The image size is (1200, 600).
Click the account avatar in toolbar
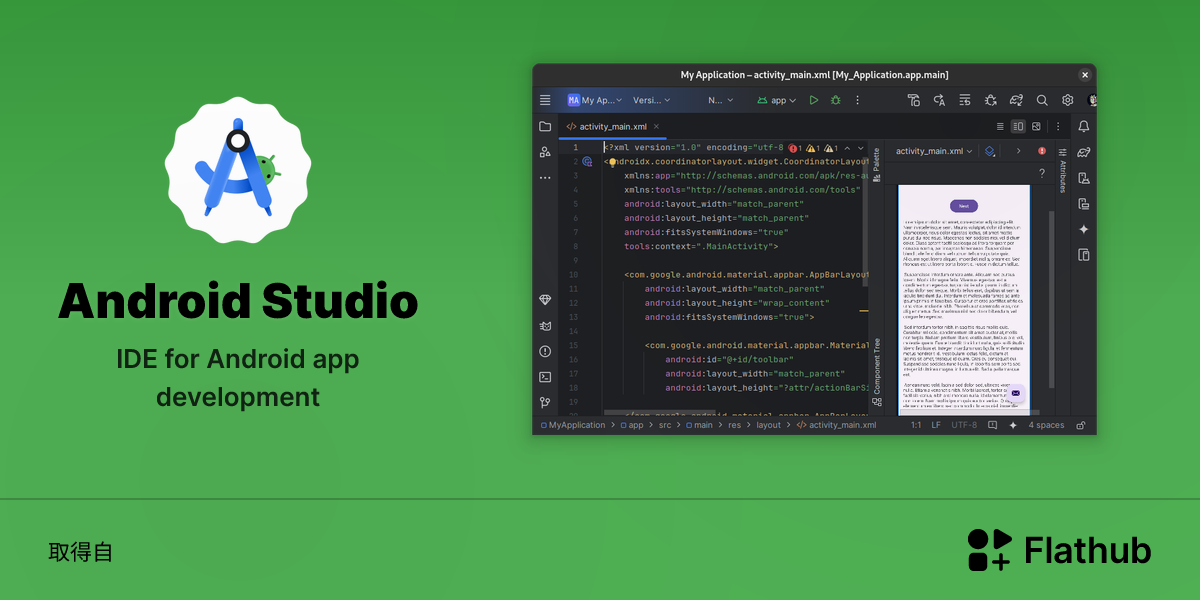[1092, 100]
